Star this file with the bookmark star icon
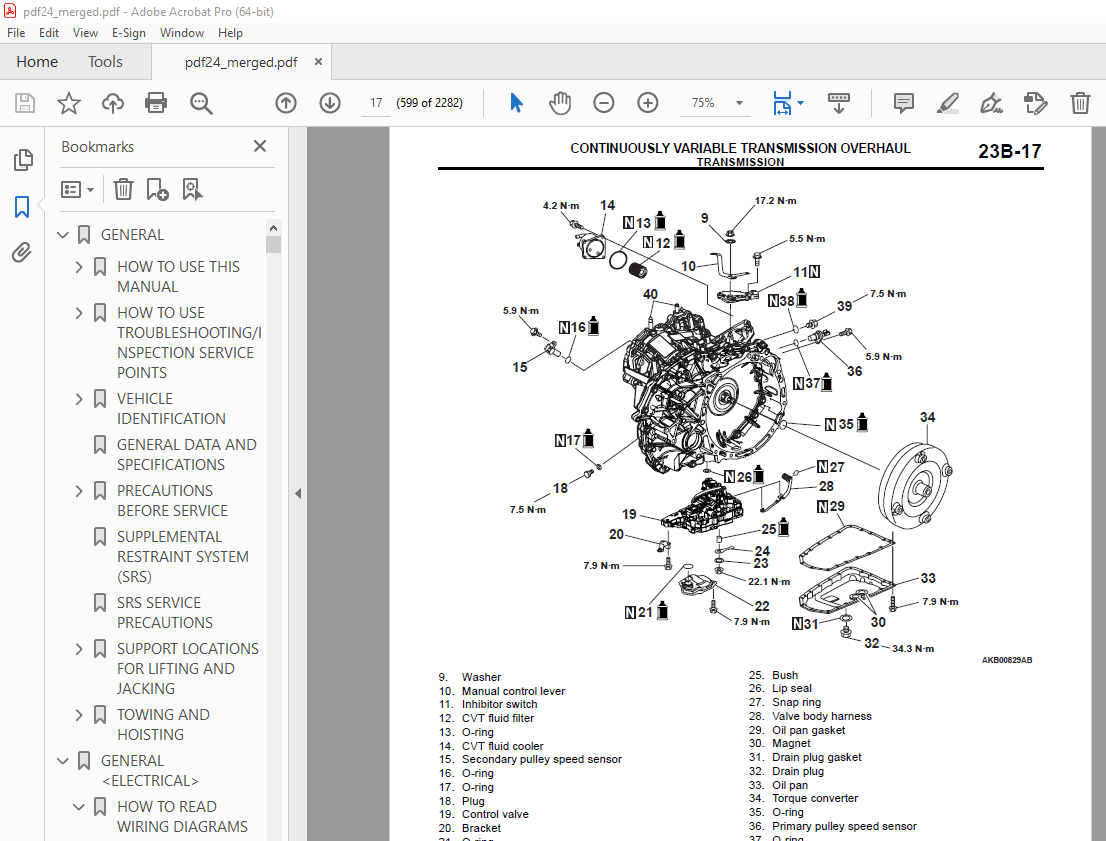 pos(68,103)
